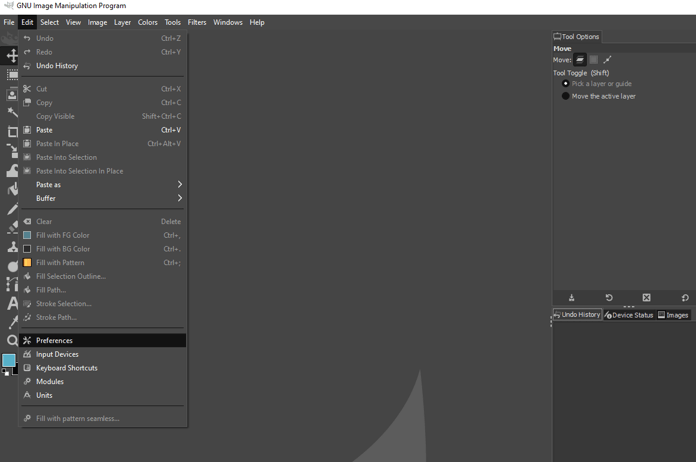Choose Preferences in the Edit menu

pyautogui.click(x=103, y=340)
